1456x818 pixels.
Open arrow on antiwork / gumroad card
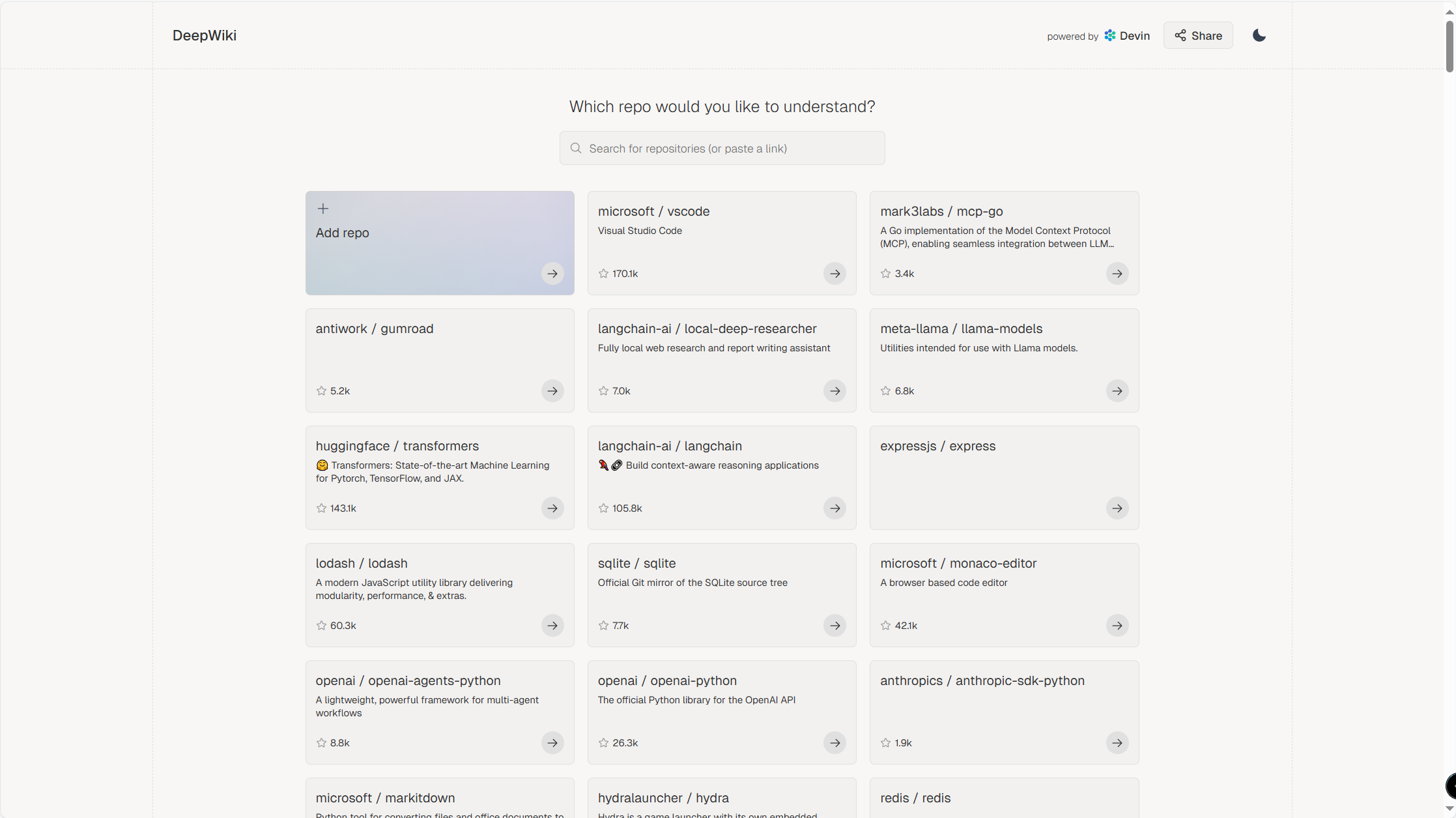552,390
